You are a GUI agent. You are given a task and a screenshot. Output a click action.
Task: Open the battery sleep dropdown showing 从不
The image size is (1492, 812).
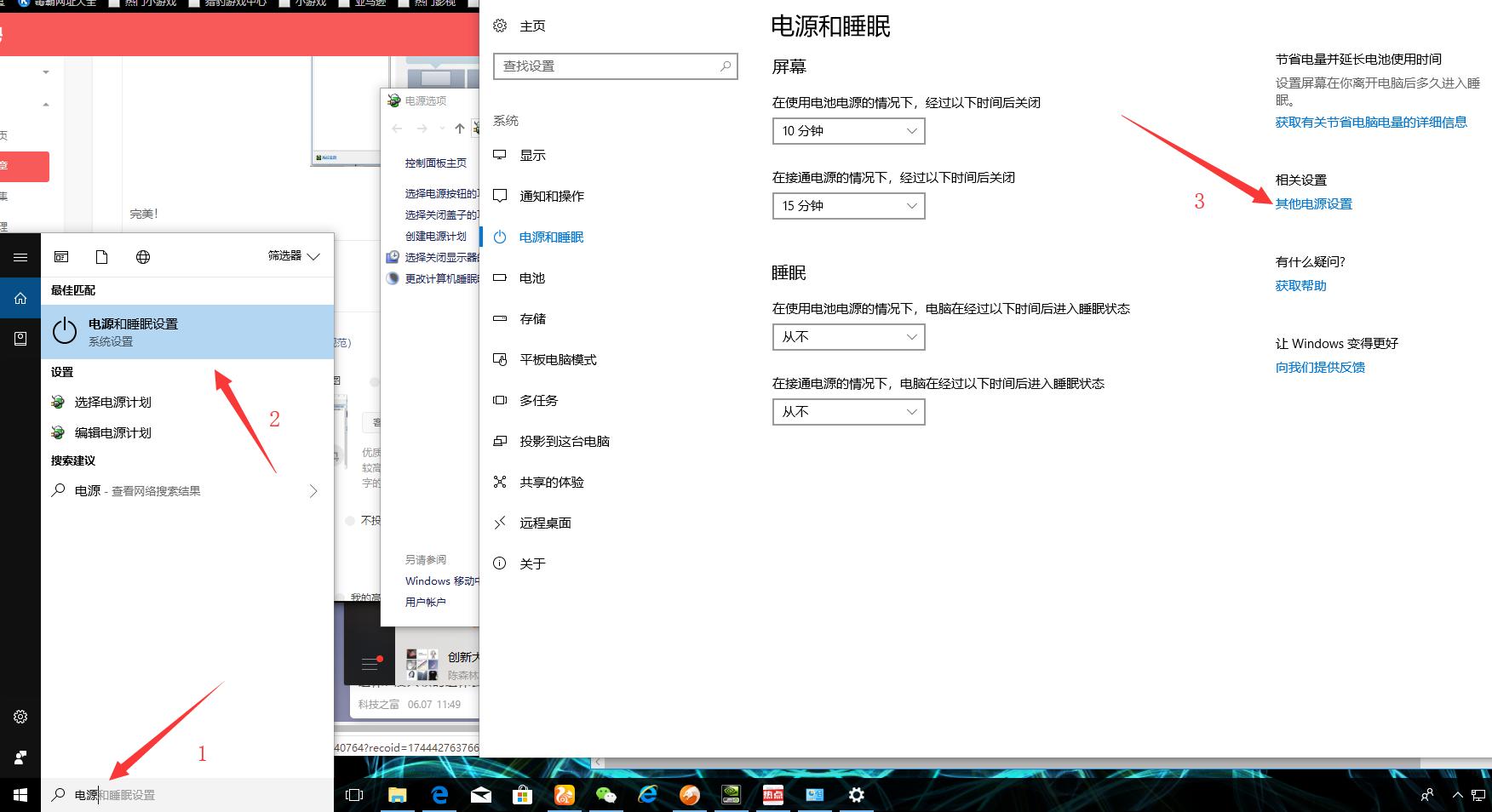846,336
